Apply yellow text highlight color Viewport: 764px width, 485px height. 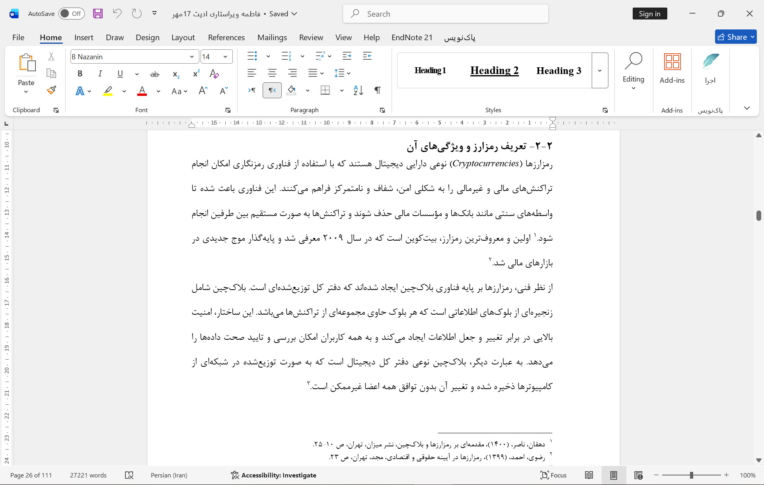(x=108, y=91)
